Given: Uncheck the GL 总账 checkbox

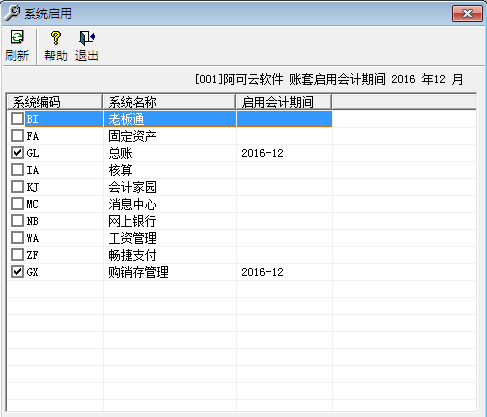Looking at the screenshot, I should 17,153.
